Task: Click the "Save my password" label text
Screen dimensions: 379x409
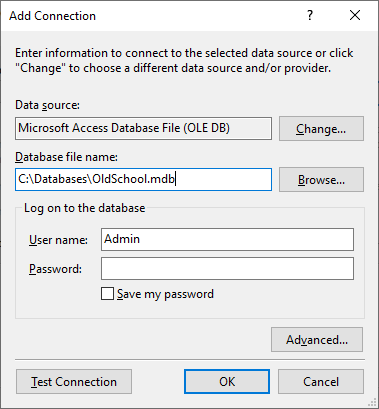Action: (165, 294)
